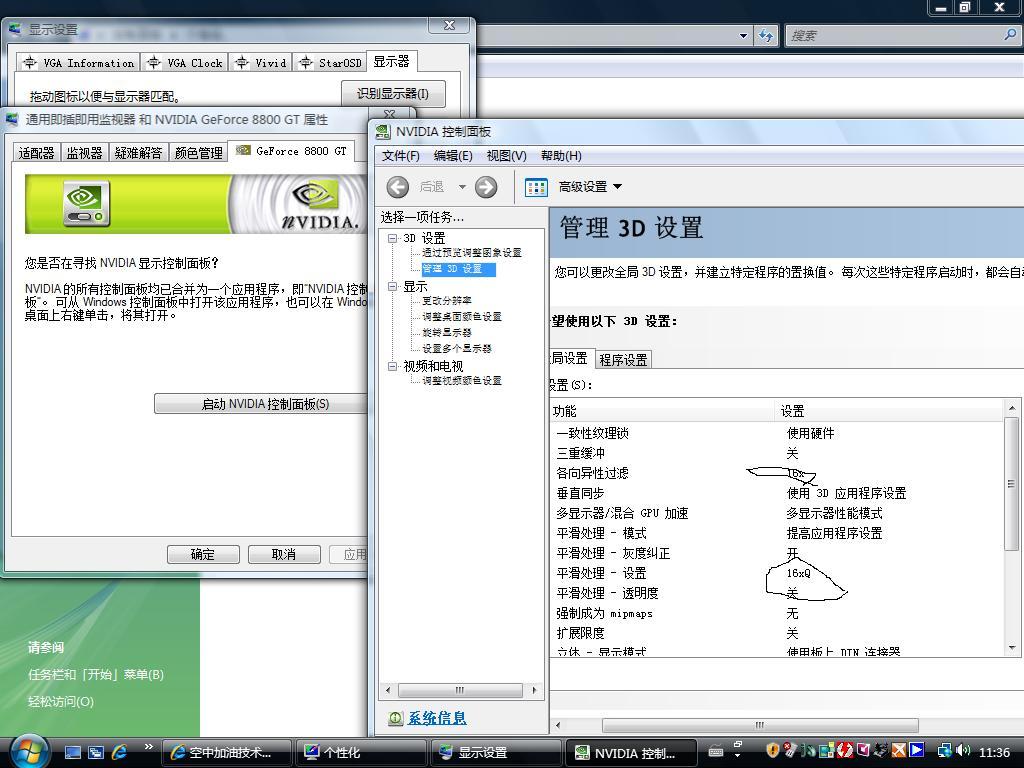Switch to the 适配器 tab

click(x=37, y=153)
